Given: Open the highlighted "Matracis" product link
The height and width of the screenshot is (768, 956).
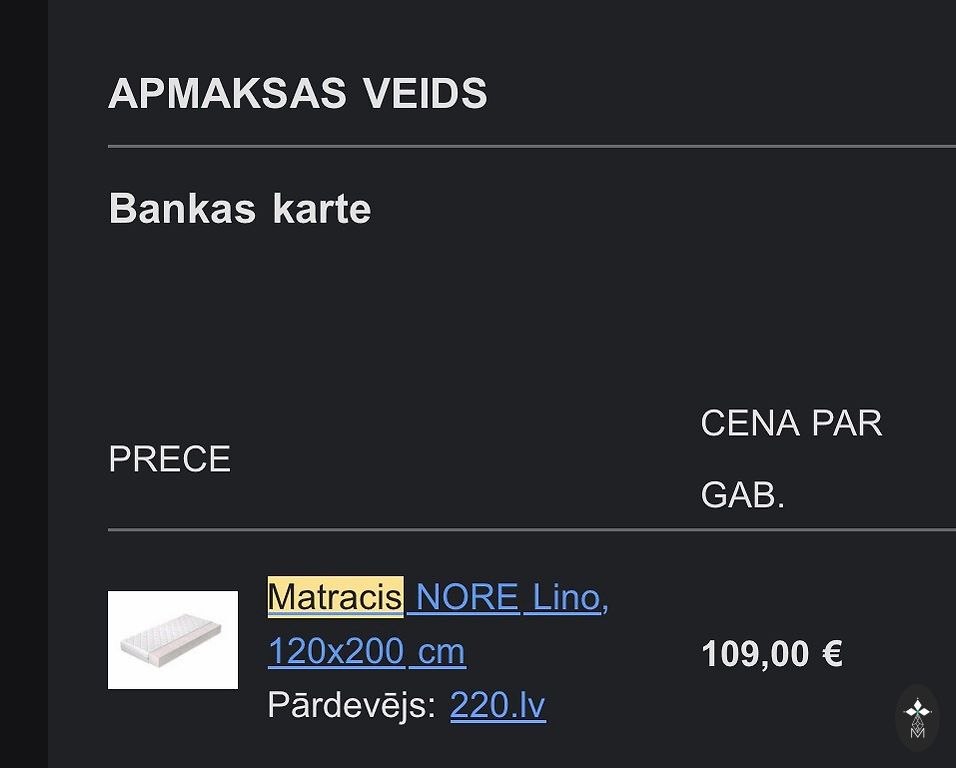Looking at the screenshot, I should click(x=335, y=597).
